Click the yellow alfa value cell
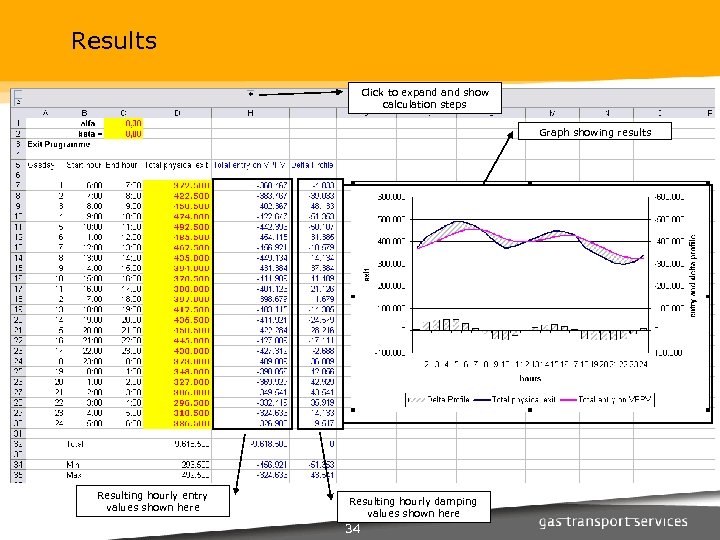 (124, 123)
